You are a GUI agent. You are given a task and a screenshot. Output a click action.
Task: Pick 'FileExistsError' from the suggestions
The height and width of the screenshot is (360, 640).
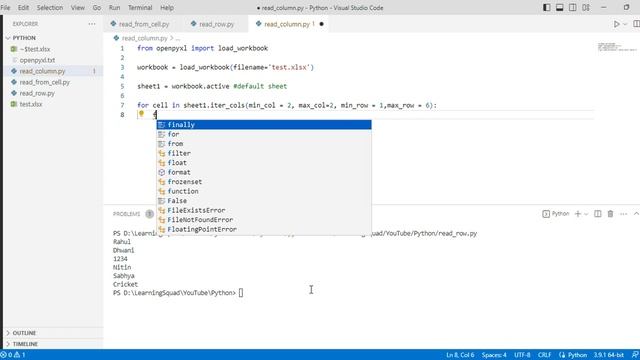coord(264,210)
